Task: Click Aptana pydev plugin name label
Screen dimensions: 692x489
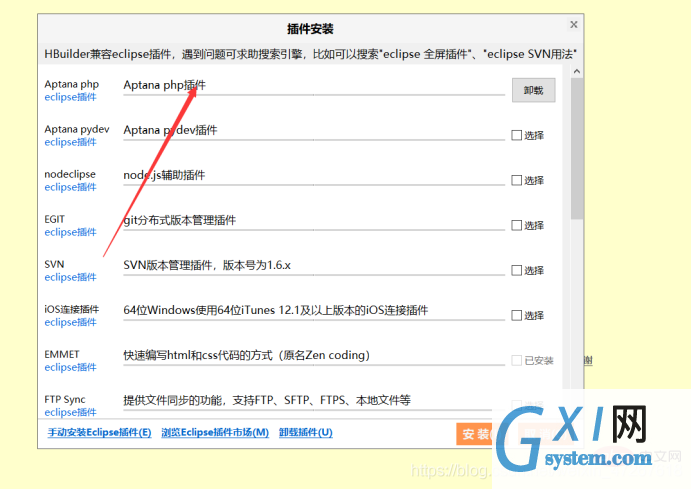Action: pos(77,129)
